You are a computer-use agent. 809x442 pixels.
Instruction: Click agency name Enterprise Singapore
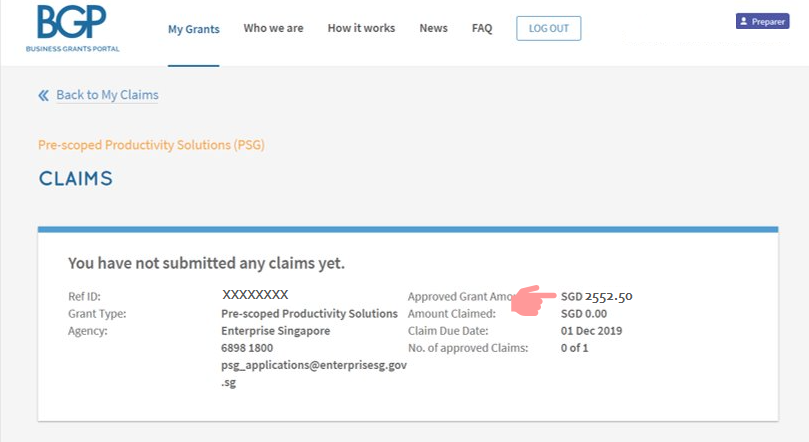point(276,331)
